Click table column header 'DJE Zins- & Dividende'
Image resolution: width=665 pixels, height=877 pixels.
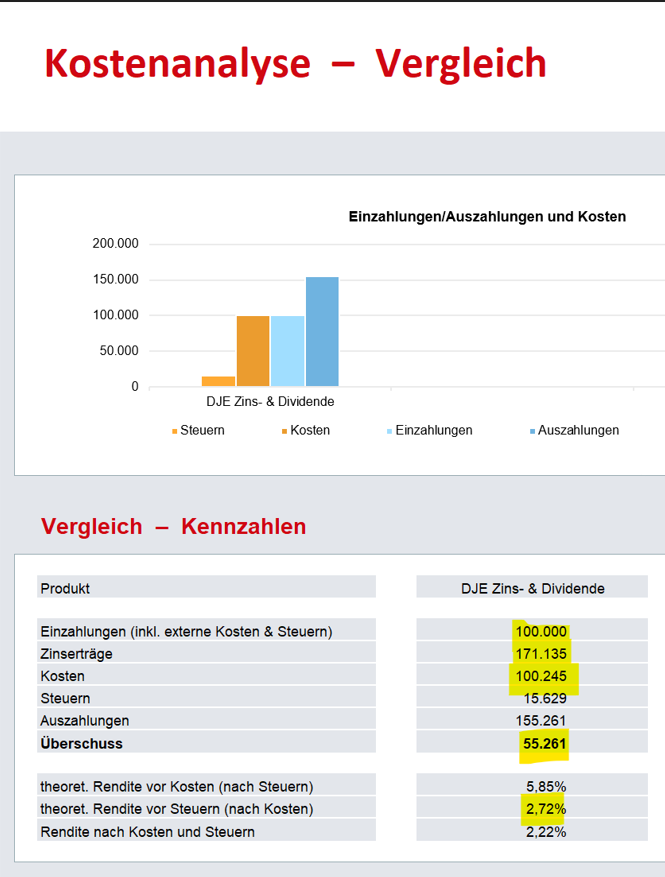[532, 588]
